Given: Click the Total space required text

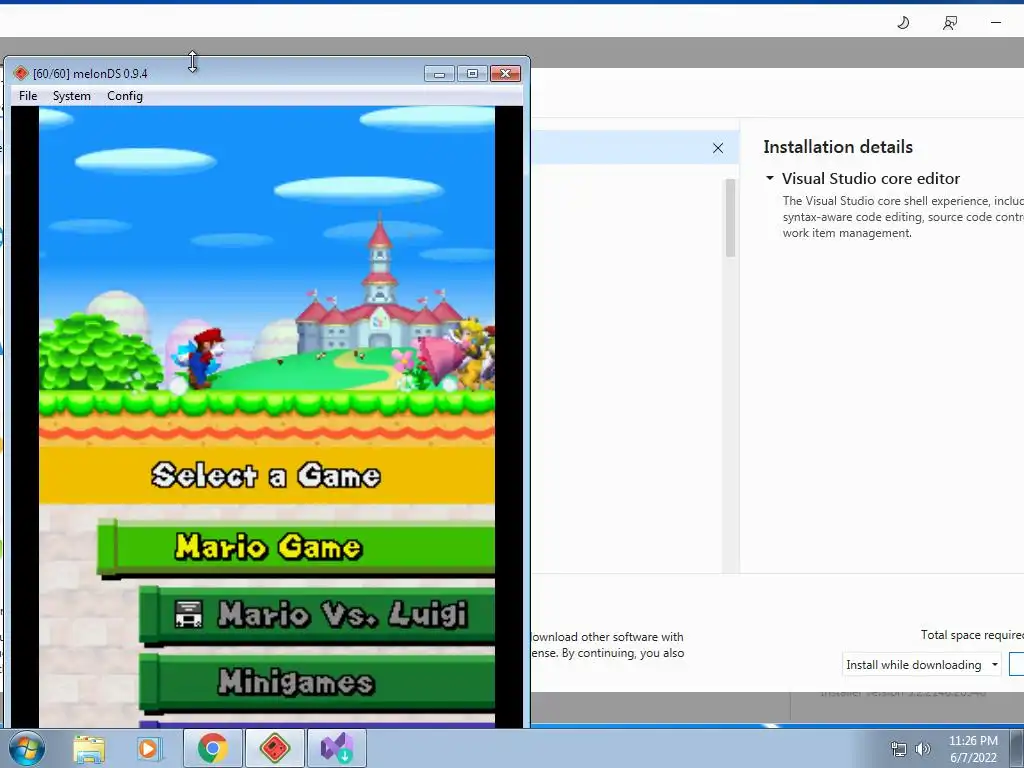Looking at the screenshot, I should [x=972, y=635].
